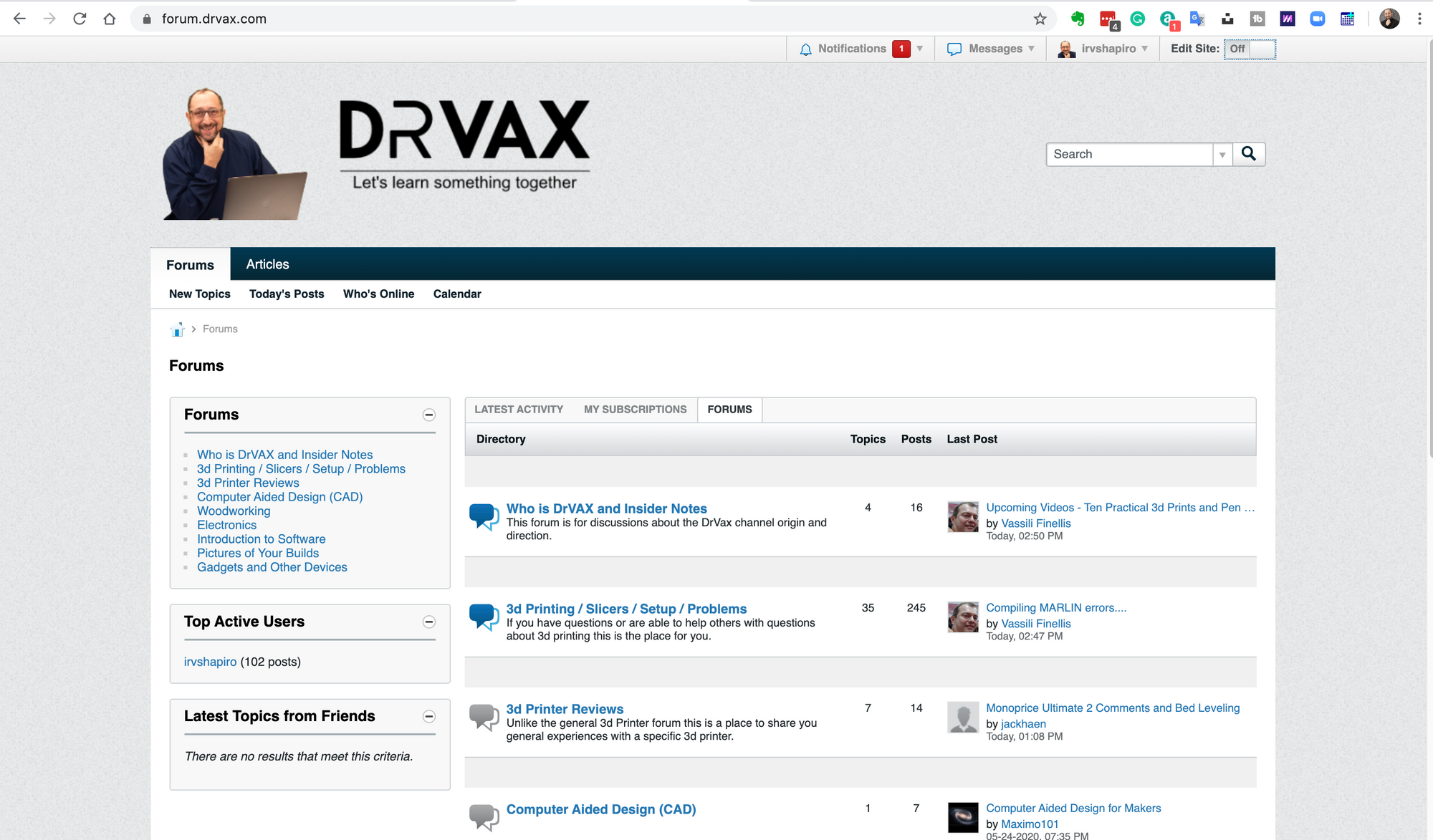Image resolution: width=1433 pixels, height=840 pixels.
Task: Switch to the Latest Activity tab
Action: tap(519, 410)
